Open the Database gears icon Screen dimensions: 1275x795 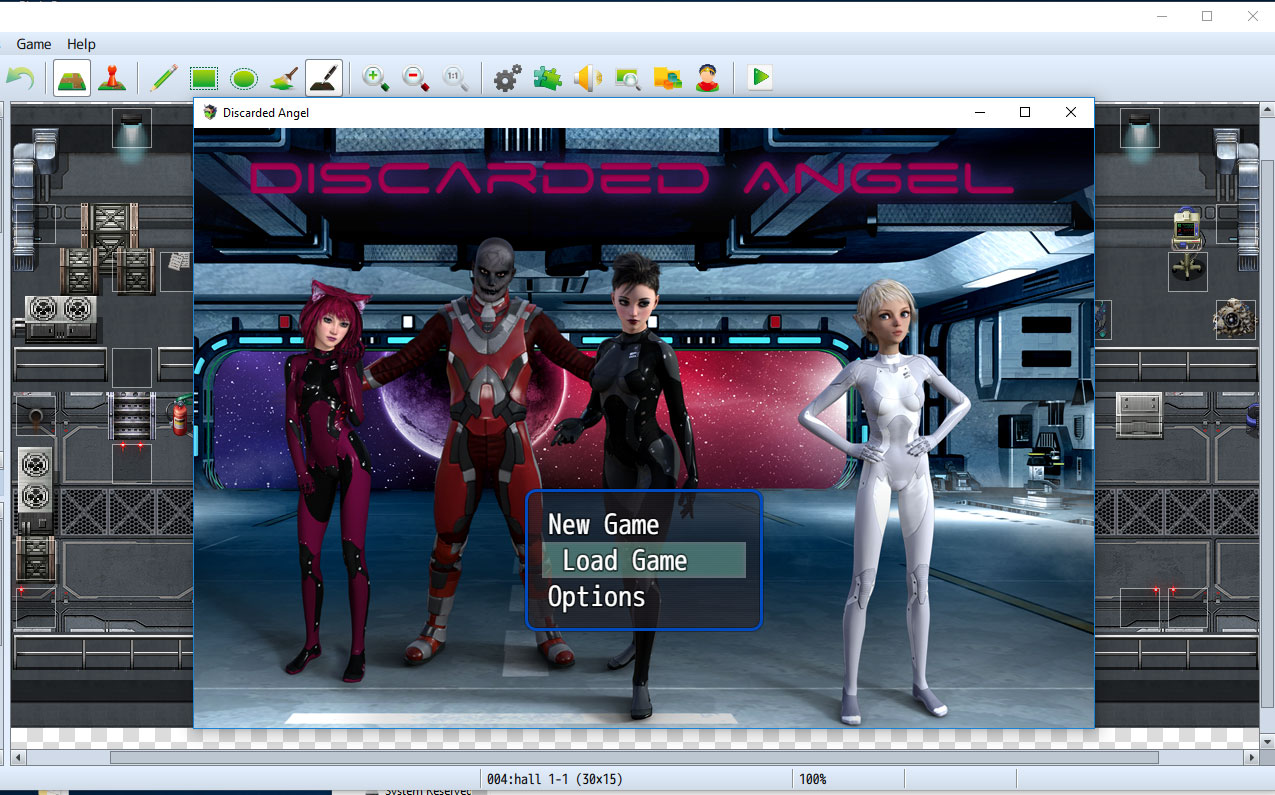pyautogui.click(x=508, y=78)
